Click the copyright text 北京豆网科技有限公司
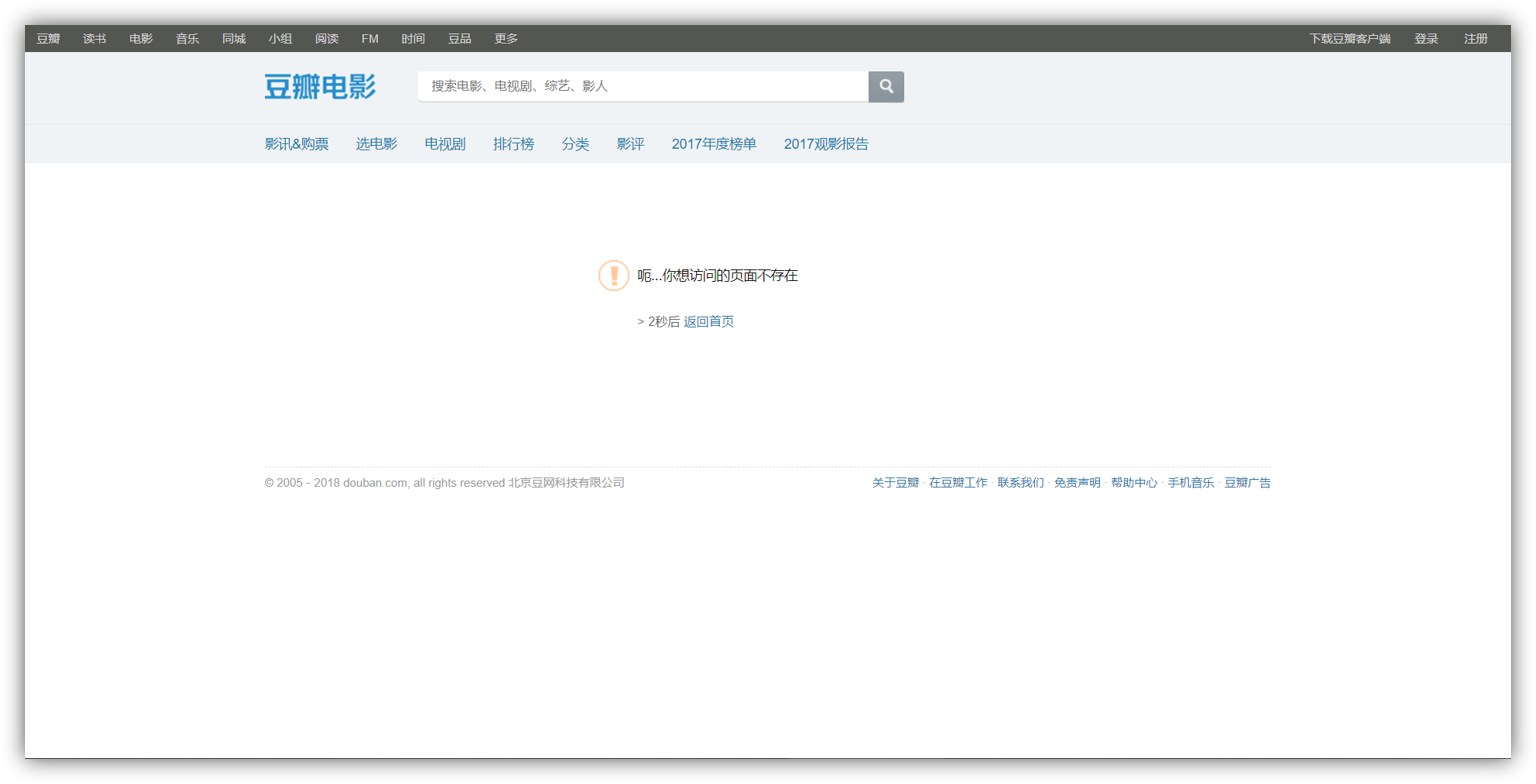Image resolution: width=1536 pixels, height=784 pixels. click(x=566, y=483)
